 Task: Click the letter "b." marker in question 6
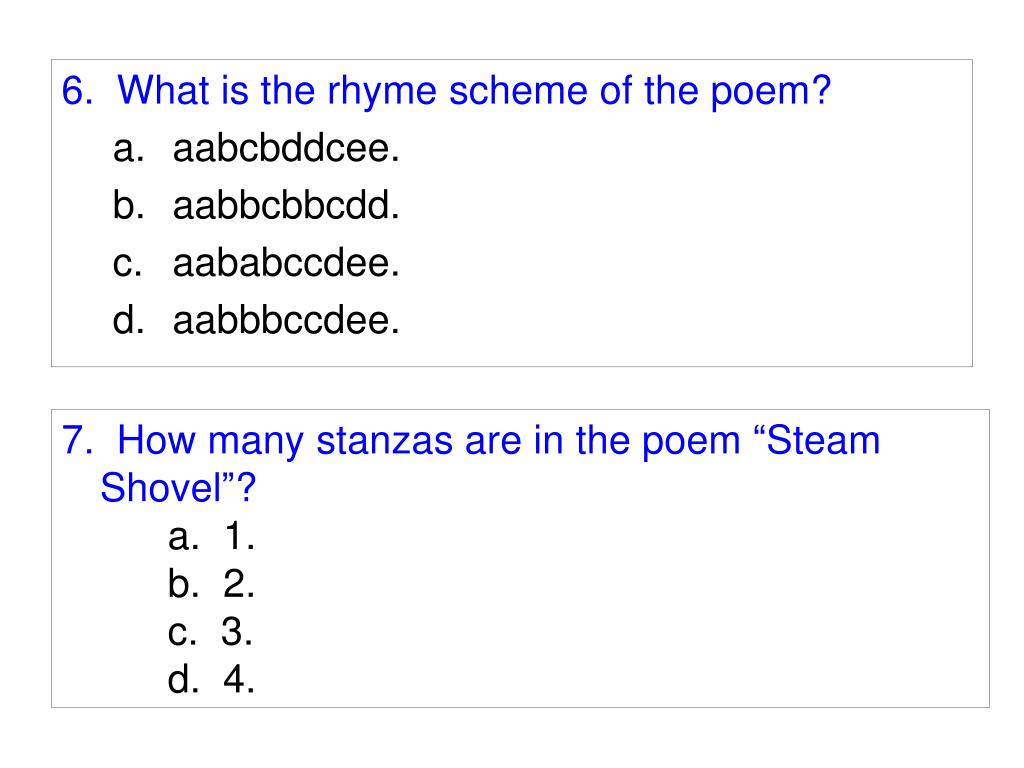click(x=128, y=205)
